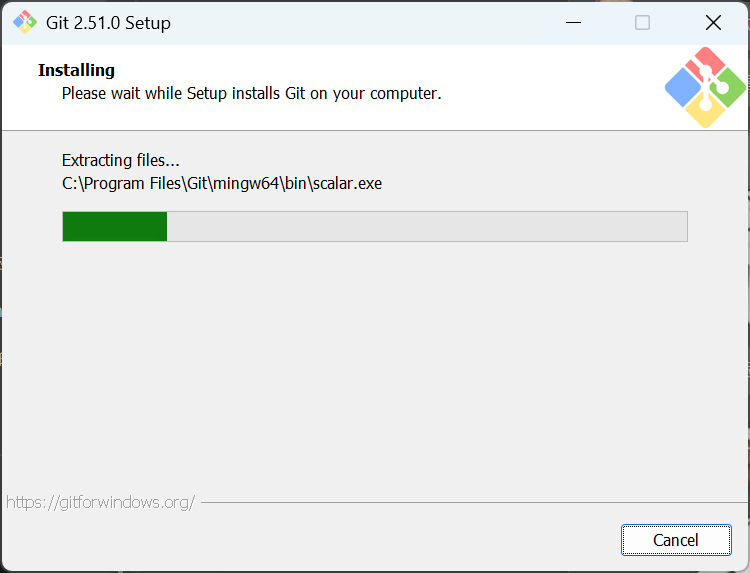Open the gitforwindows.org link
750x573 pixels.
[100, 502]
